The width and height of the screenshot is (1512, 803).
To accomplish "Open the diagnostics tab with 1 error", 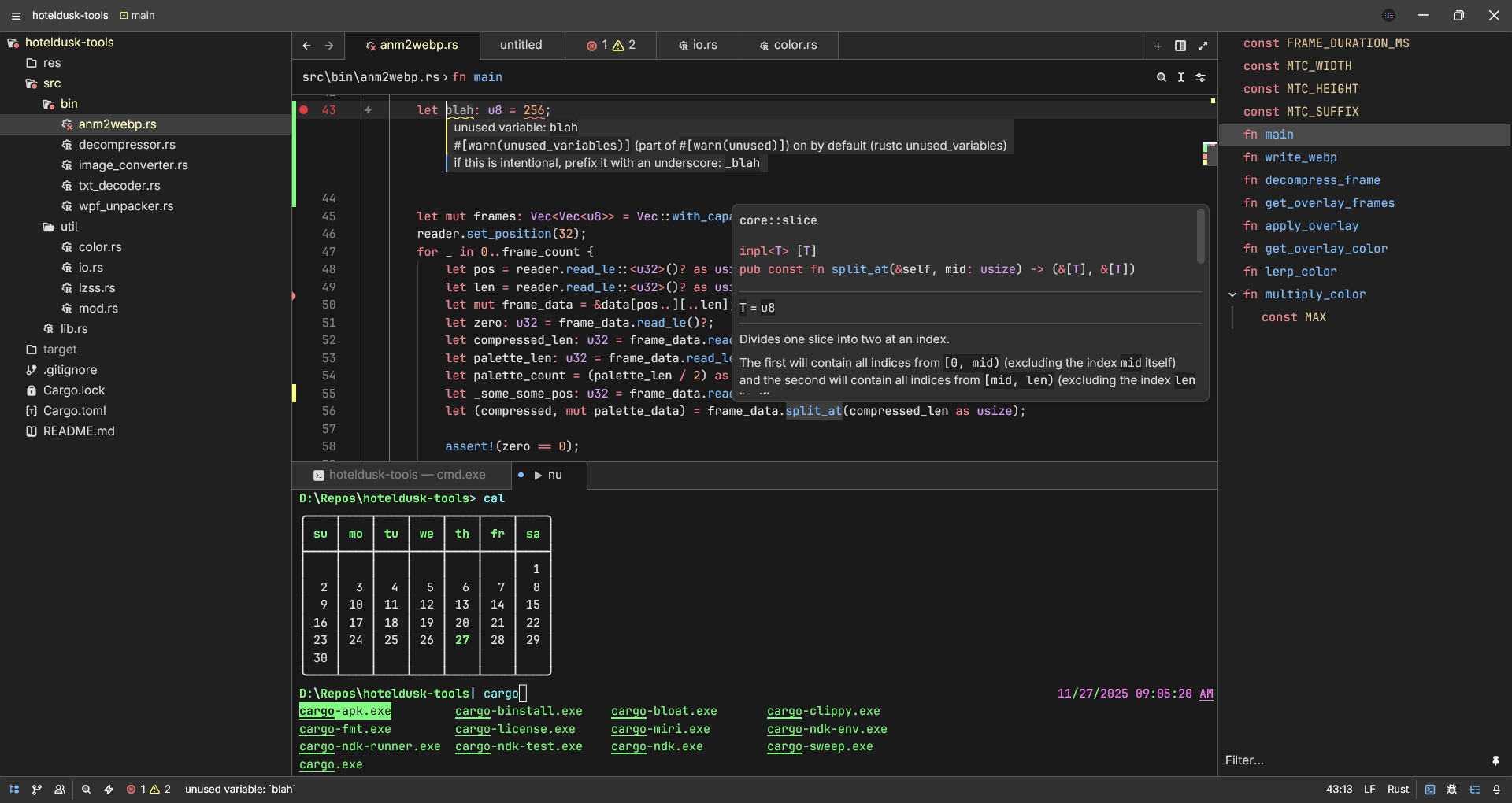I will 610,45.
